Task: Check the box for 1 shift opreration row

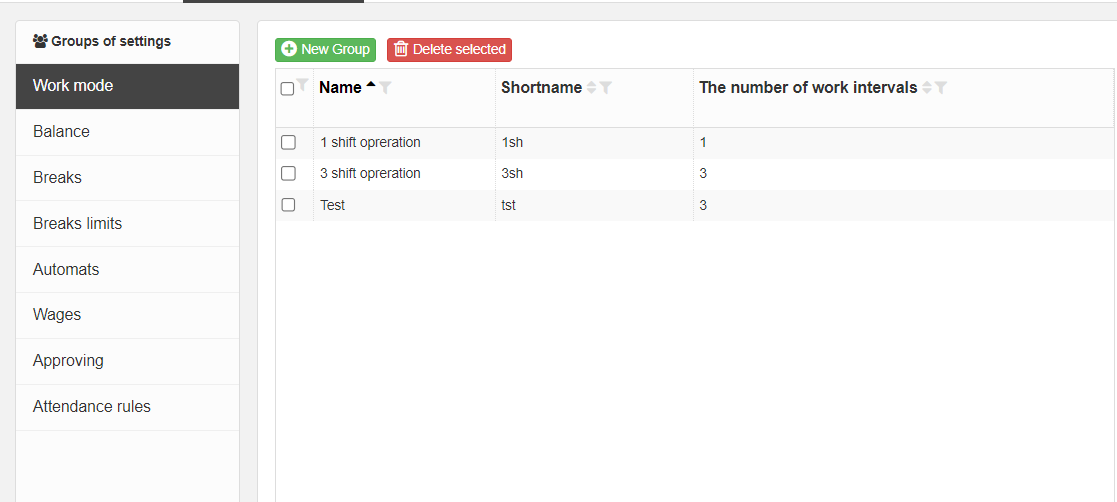Action: tap(288, 142)
